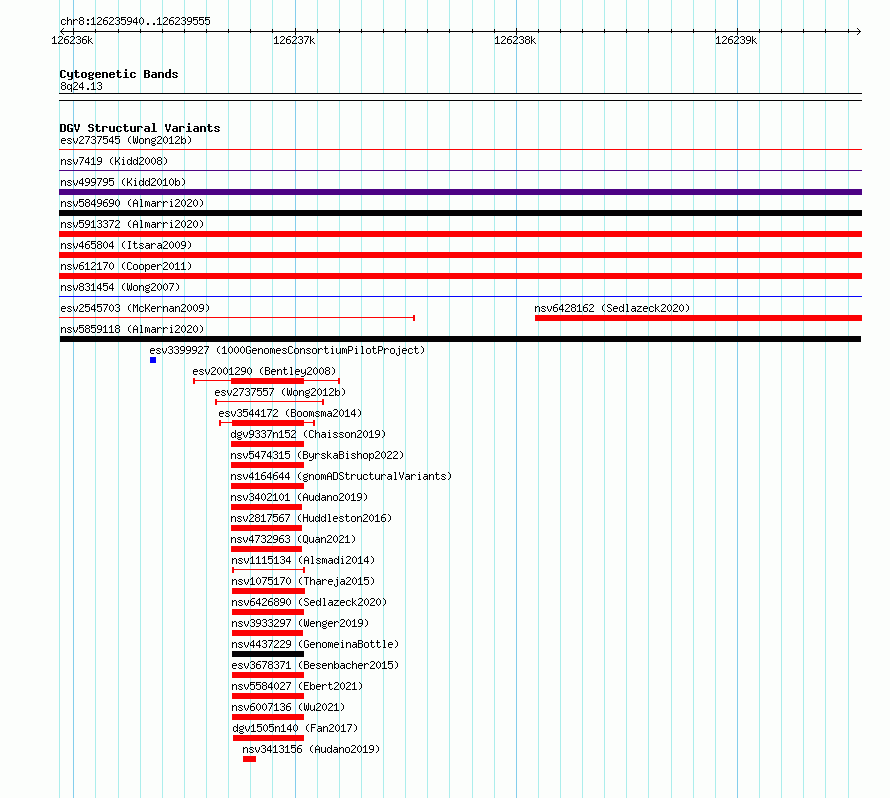Viewport: 890px width, 798px height.
Task: Open dgv9337n152 (Chaisson2019) variant label
Action: (x=308, y=434)
